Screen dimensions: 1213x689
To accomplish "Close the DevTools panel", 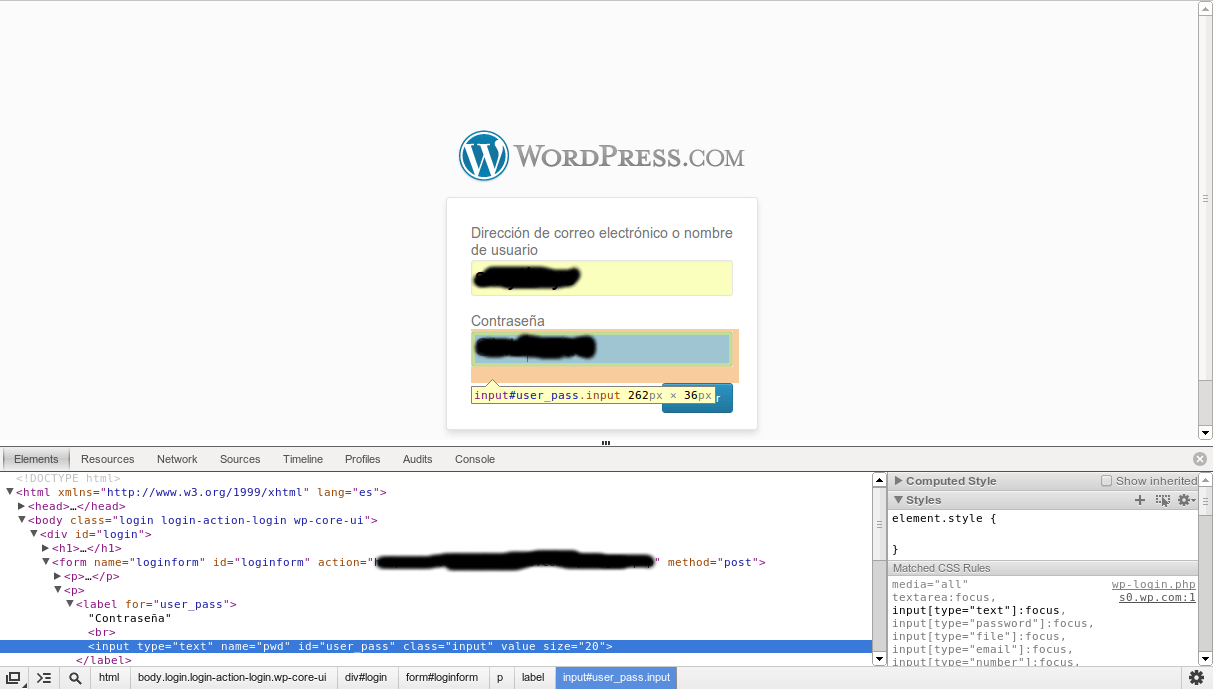I will (x=1199, y=459).
